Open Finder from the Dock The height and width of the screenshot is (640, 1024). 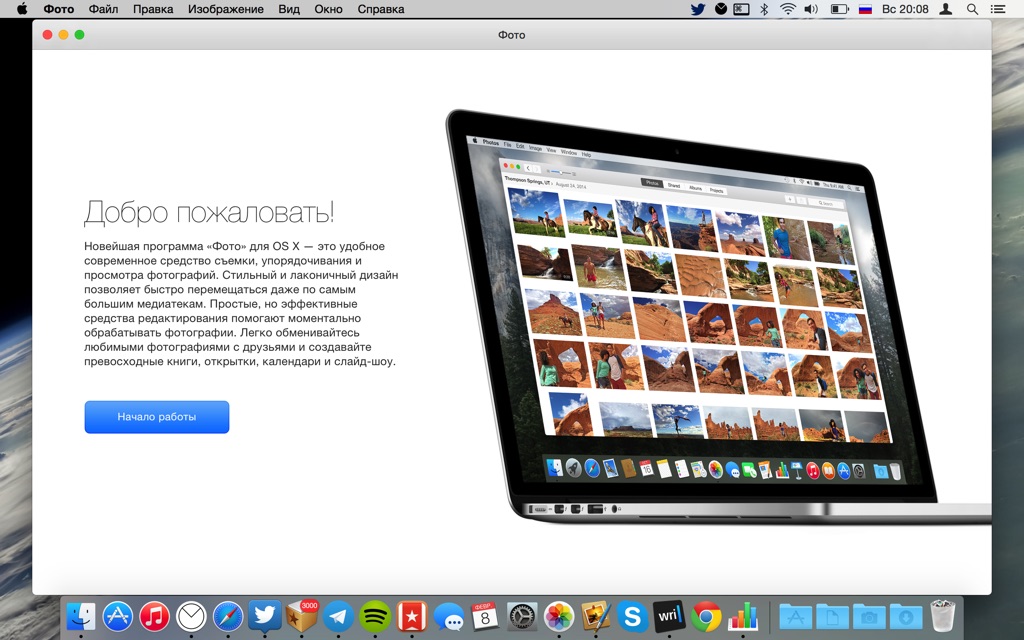click(x=82, y=616)
